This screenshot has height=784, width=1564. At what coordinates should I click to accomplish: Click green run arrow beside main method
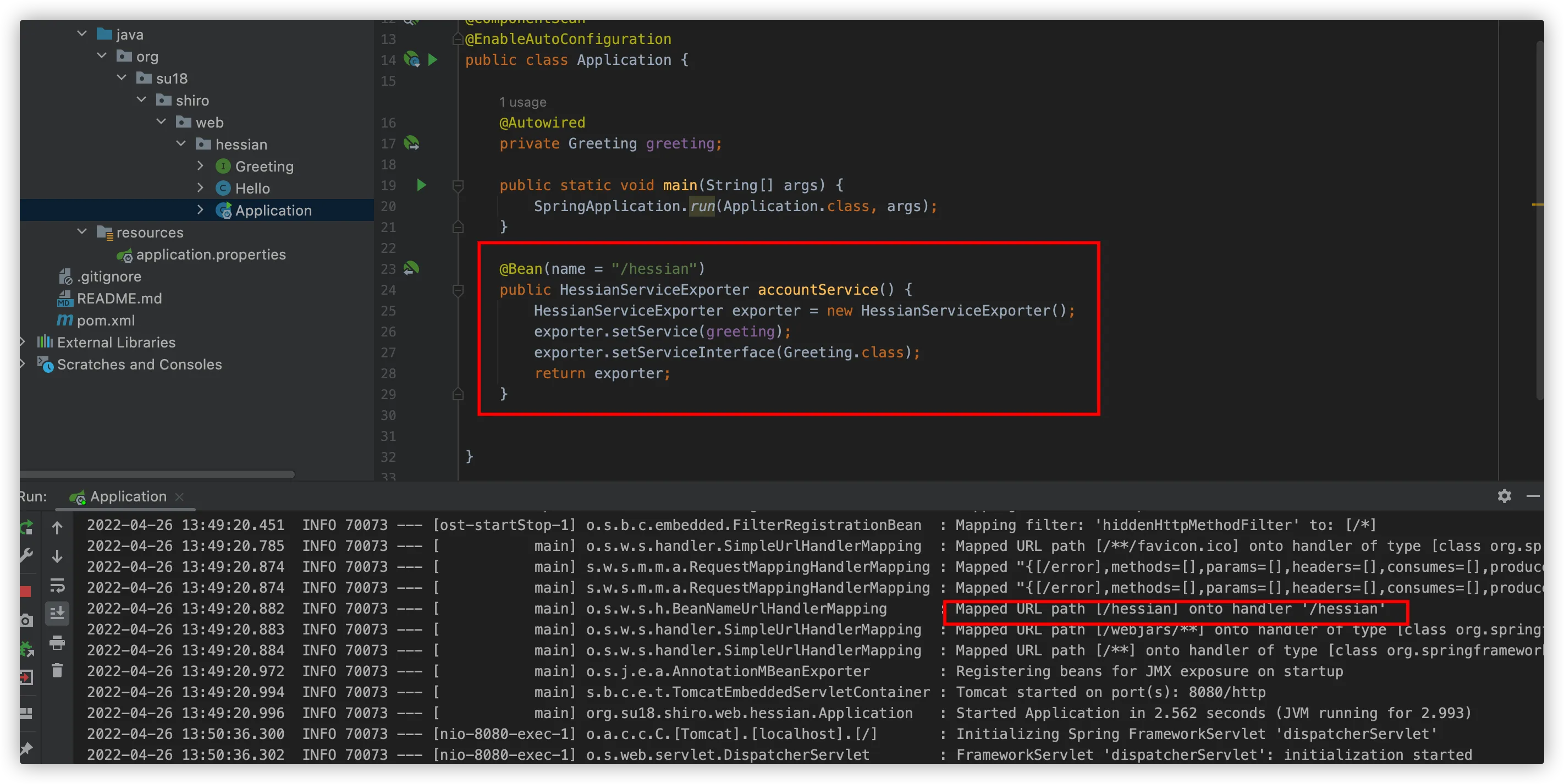click(x=421, y=185)
